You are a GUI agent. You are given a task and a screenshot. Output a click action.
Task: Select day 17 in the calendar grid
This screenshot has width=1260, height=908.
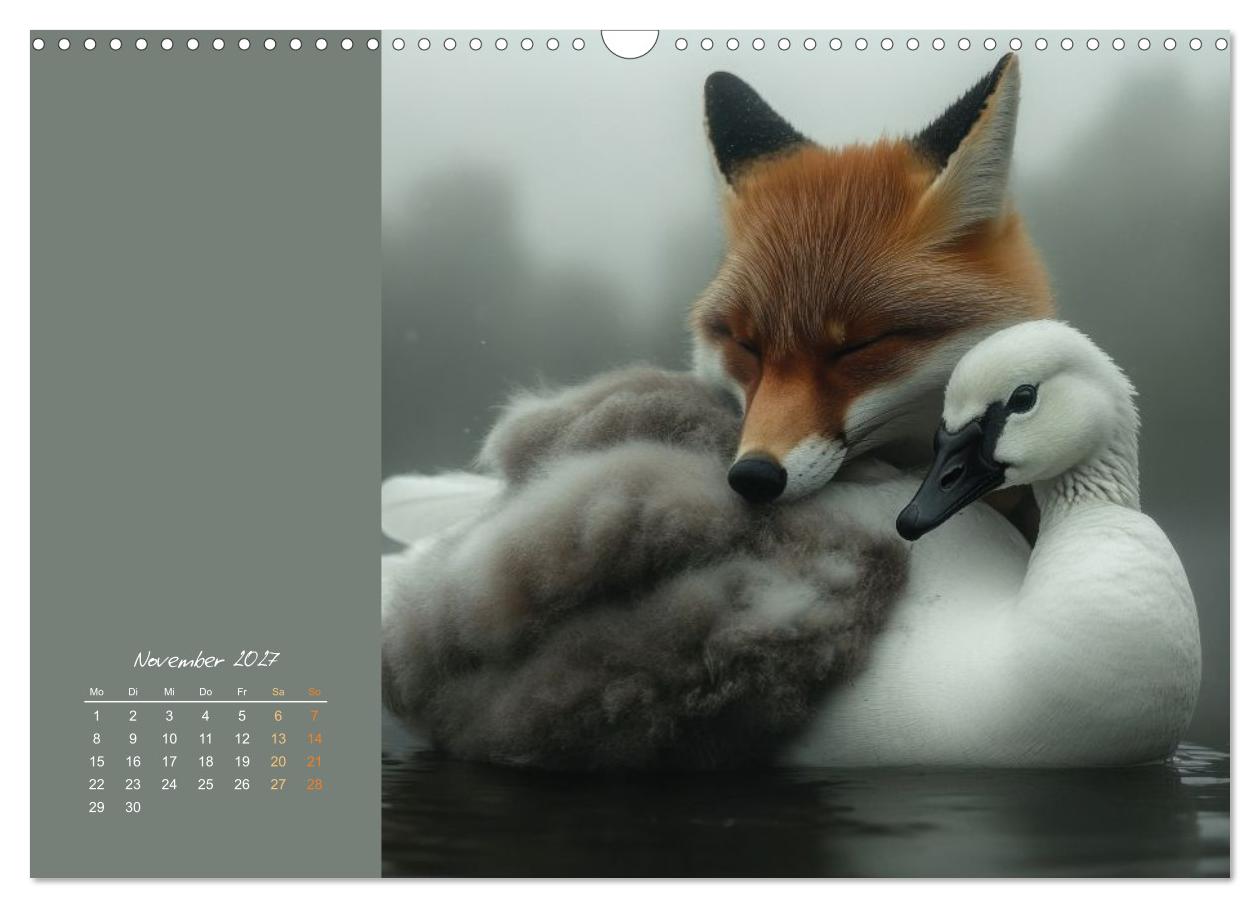click(x=169, y=762)
